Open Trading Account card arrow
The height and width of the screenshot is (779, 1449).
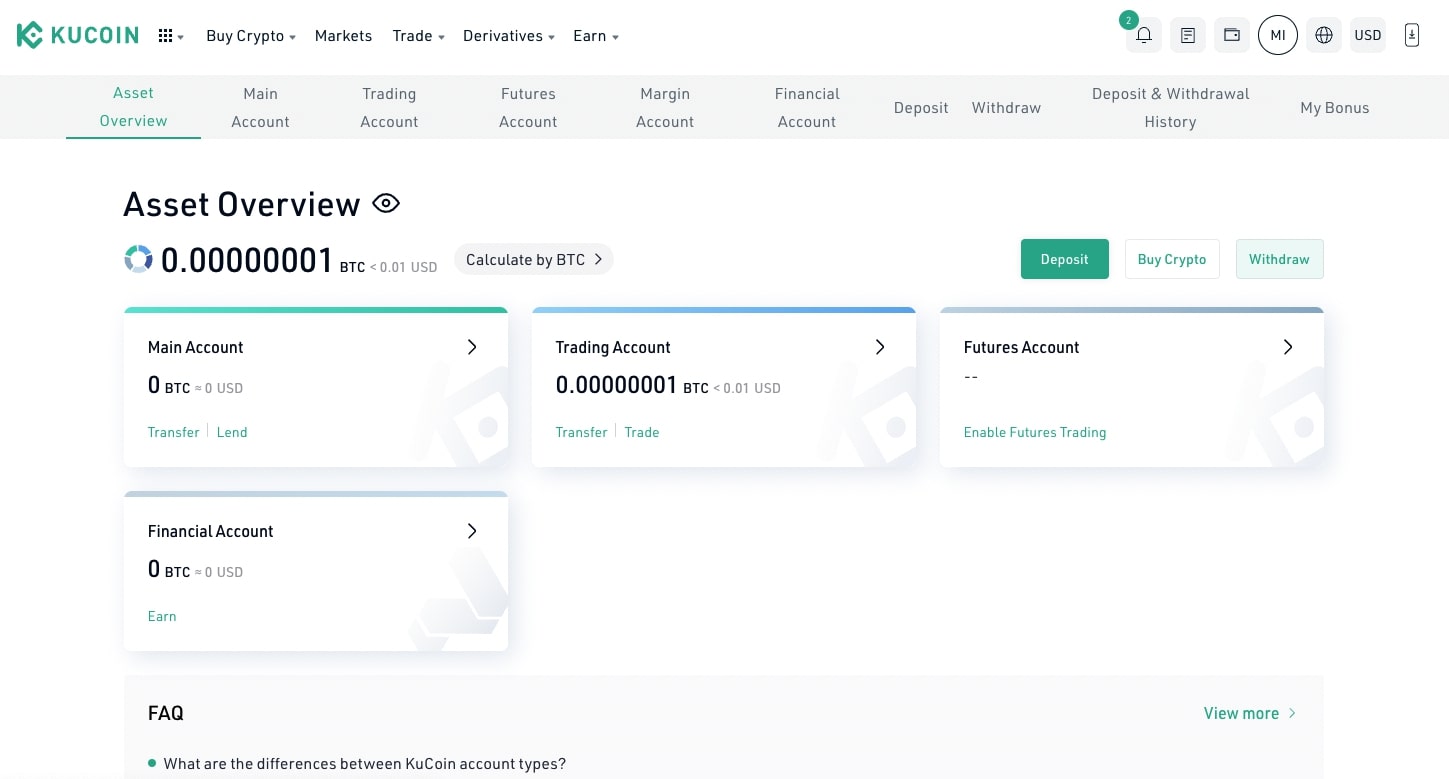coord(880,347)
